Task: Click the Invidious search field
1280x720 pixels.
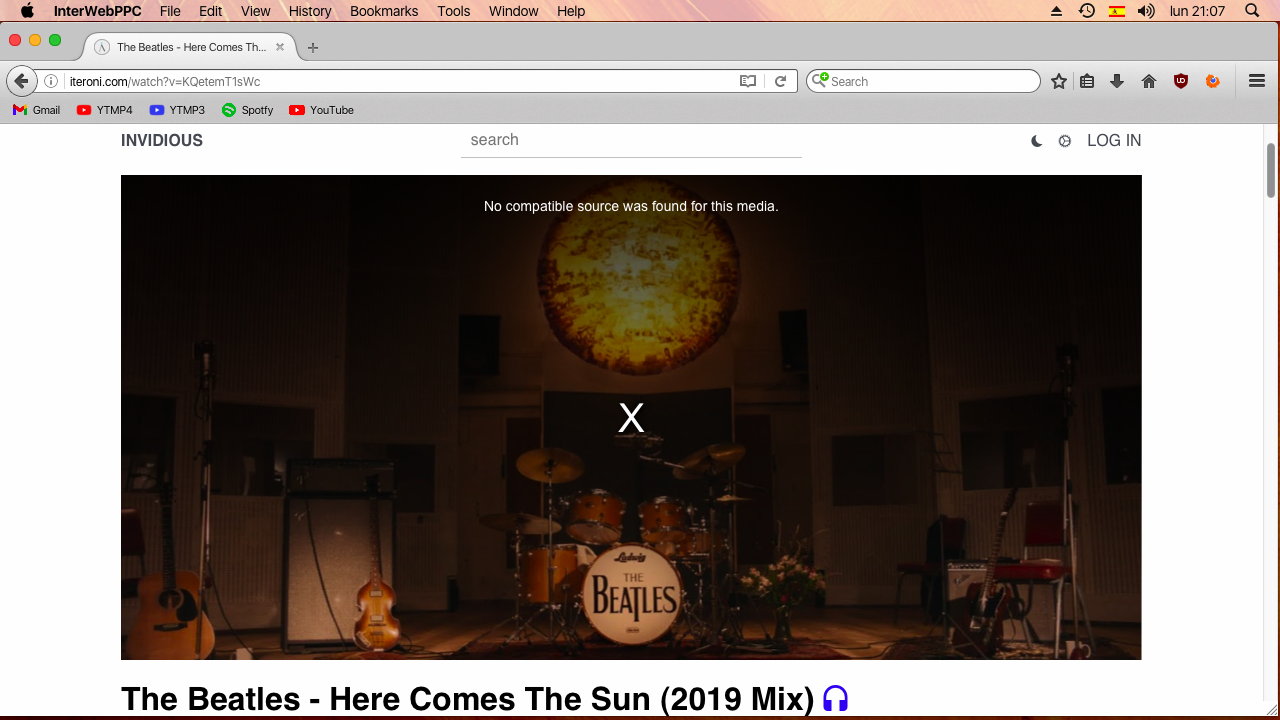Action: coord(631,140)
